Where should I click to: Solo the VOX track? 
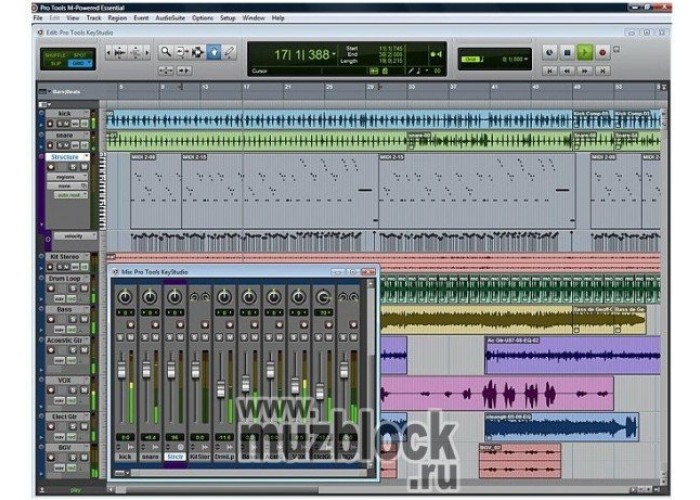(73, 390)
